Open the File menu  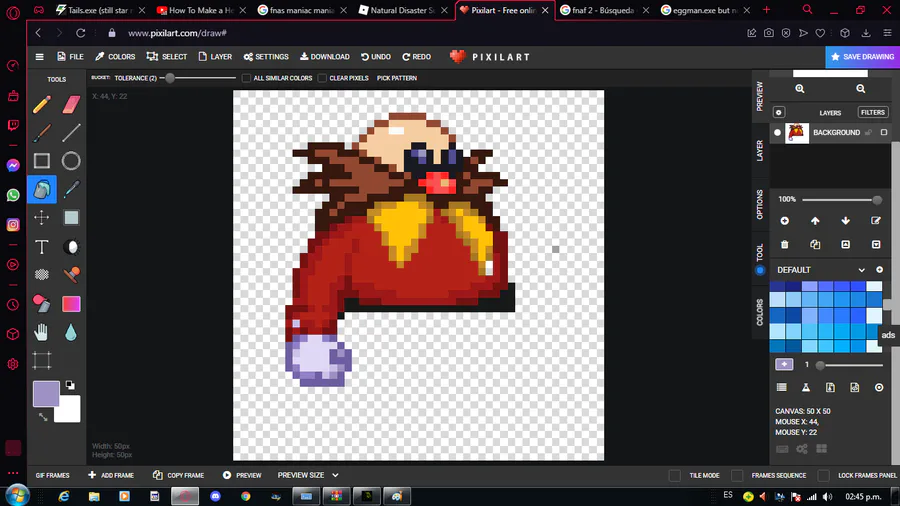[70, 57]
